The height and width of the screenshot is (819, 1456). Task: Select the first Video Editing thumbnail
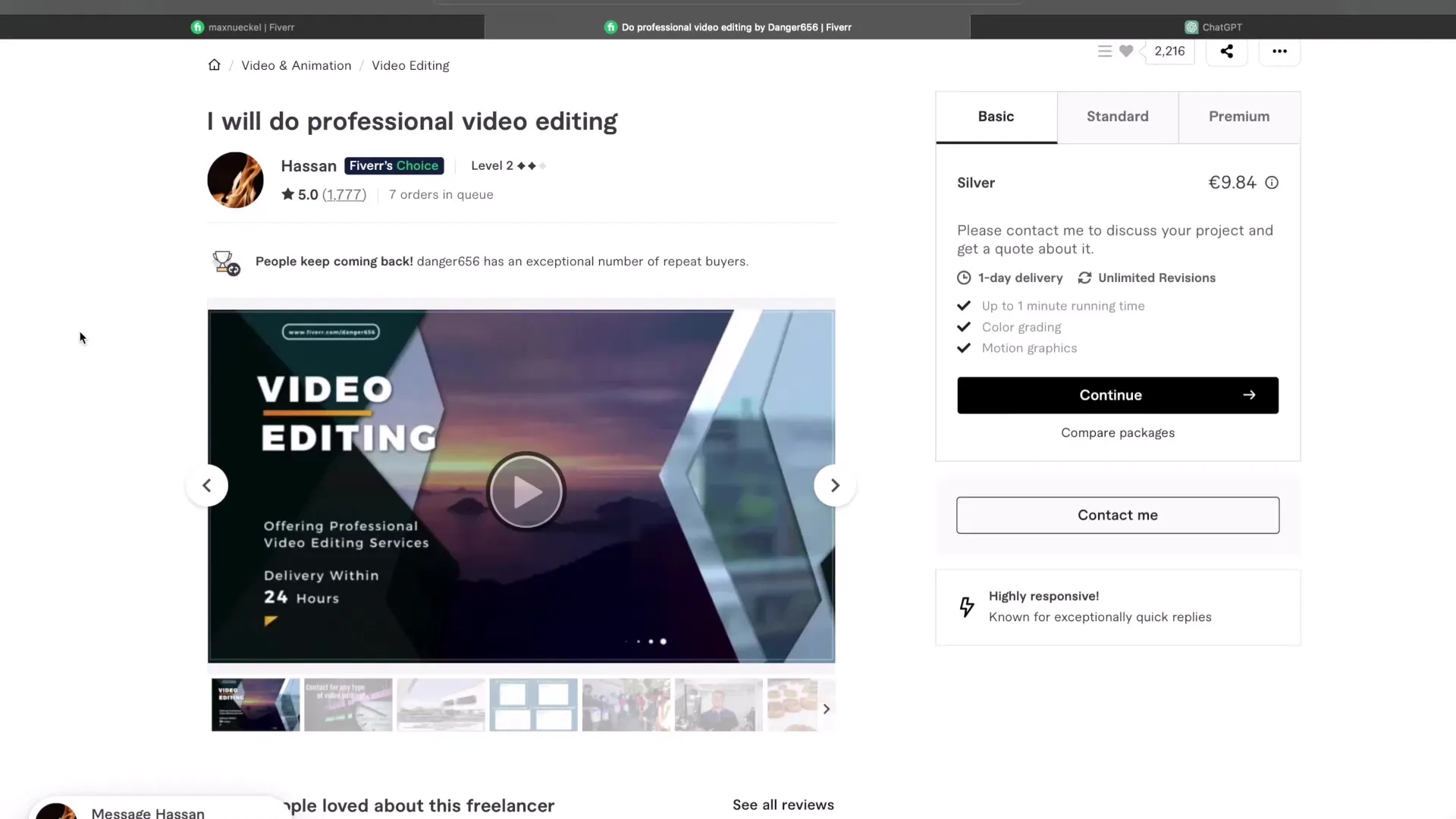click(x=256, y=704)
